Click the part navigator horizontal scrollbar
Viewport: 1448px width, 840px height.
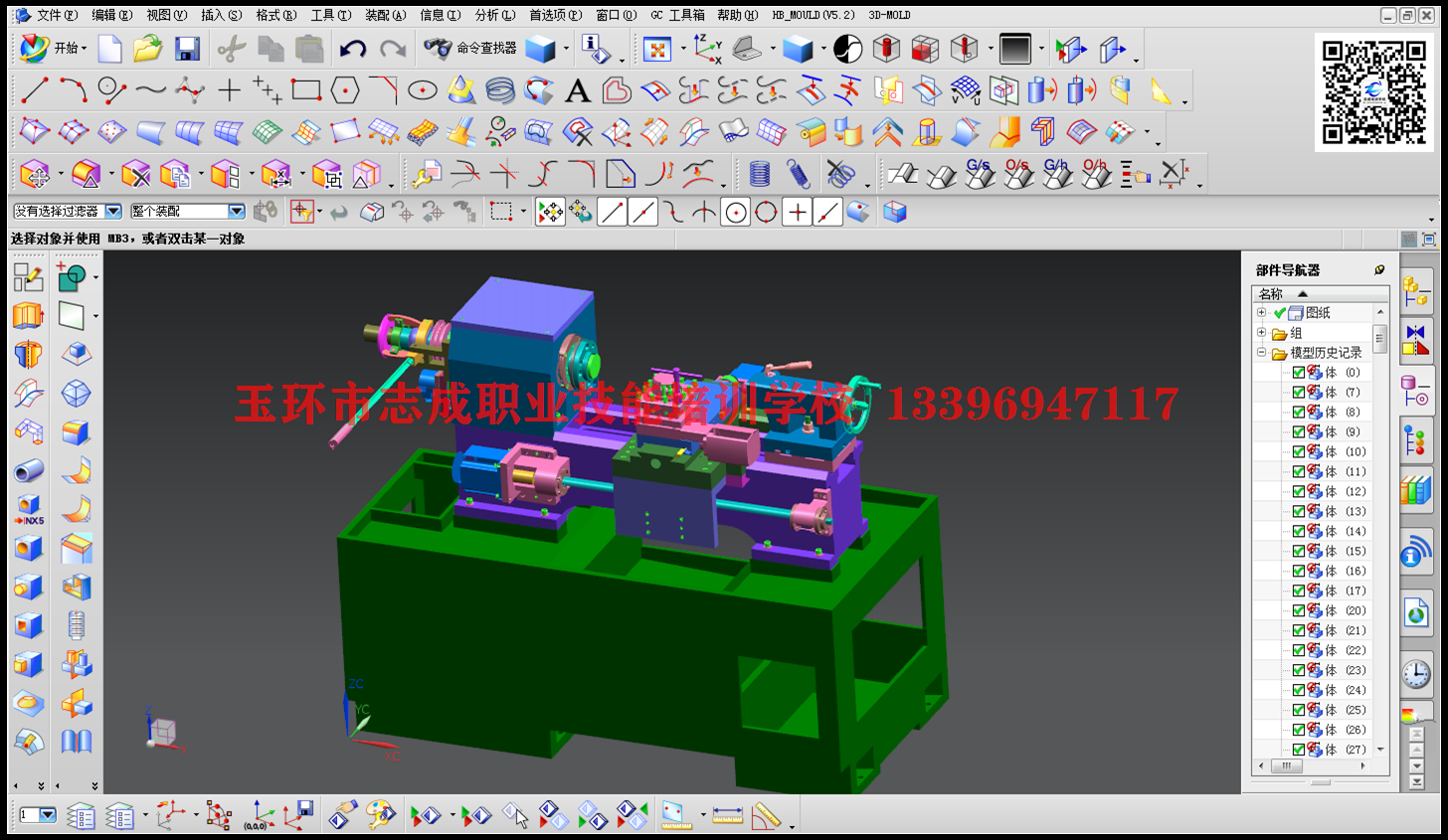(x=1311, y=765)
